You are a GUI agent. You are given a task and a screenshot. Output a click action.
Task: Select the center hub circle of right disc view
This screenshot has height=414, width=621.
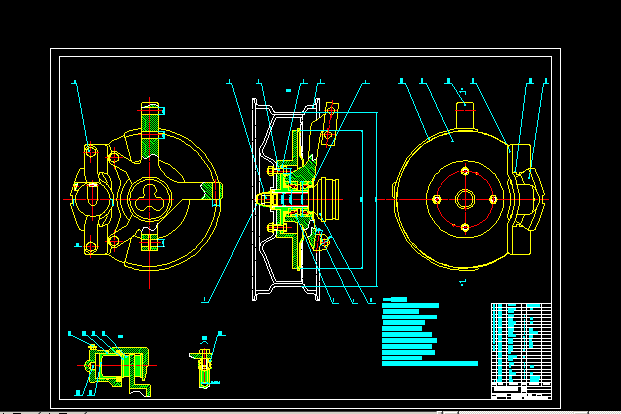tap(465, 199)
